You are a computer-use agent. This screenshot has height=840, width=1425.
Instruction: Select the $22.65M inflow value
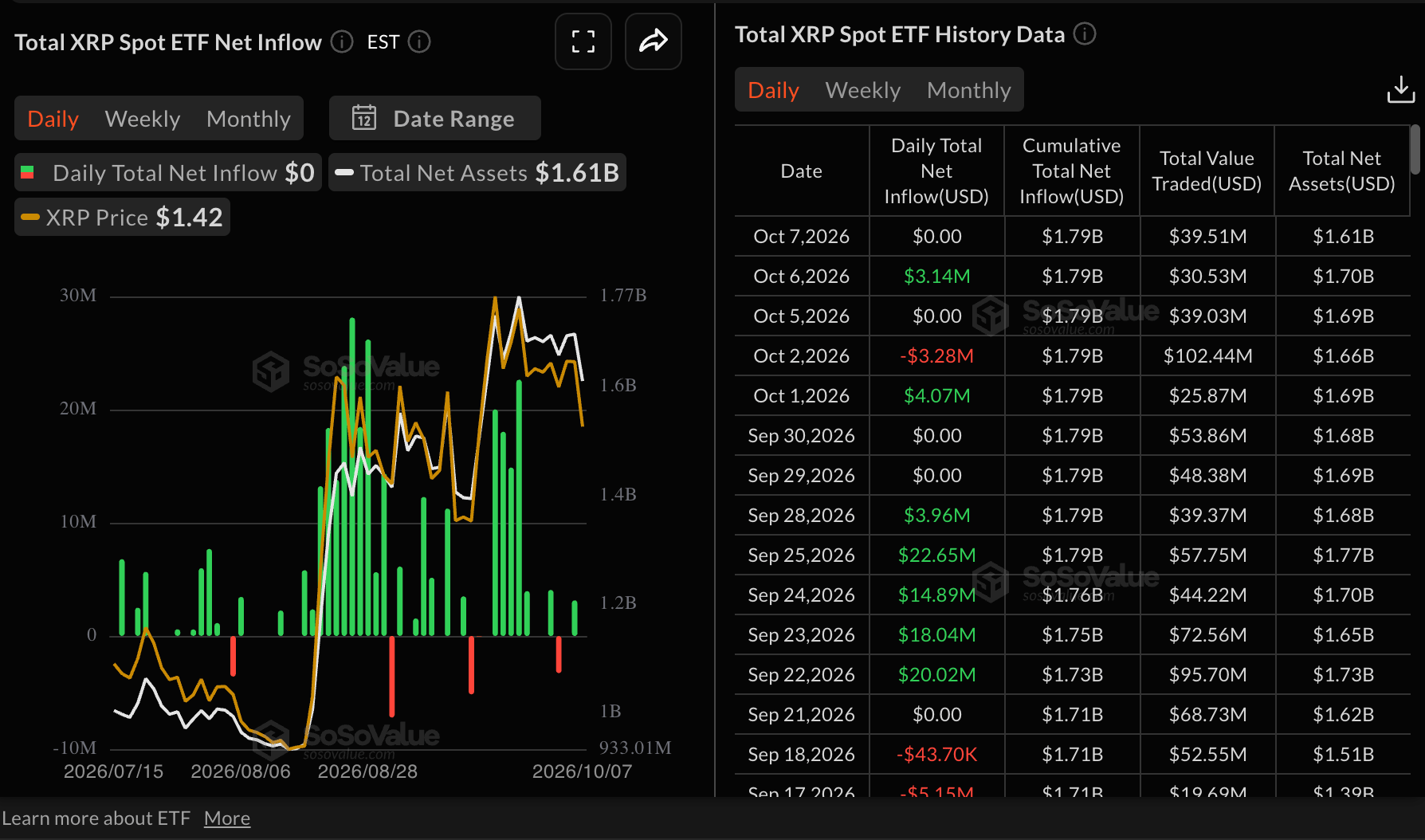[937, 555]
